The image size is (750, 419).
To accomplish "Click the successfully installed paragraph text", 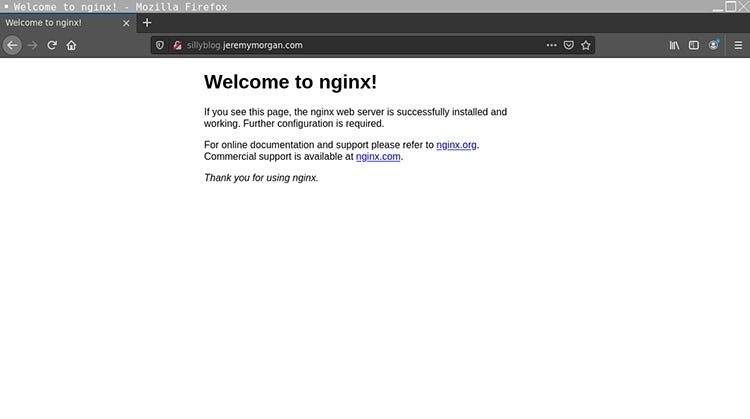I will [x=355, y=118].
